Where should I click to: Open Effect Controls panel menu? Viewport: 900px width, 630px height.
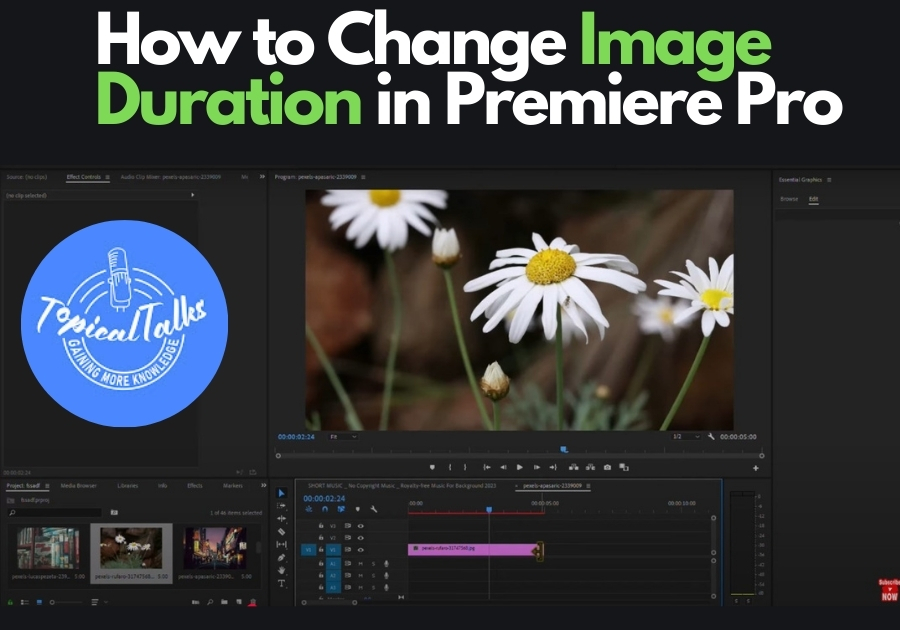click(107, 177)
